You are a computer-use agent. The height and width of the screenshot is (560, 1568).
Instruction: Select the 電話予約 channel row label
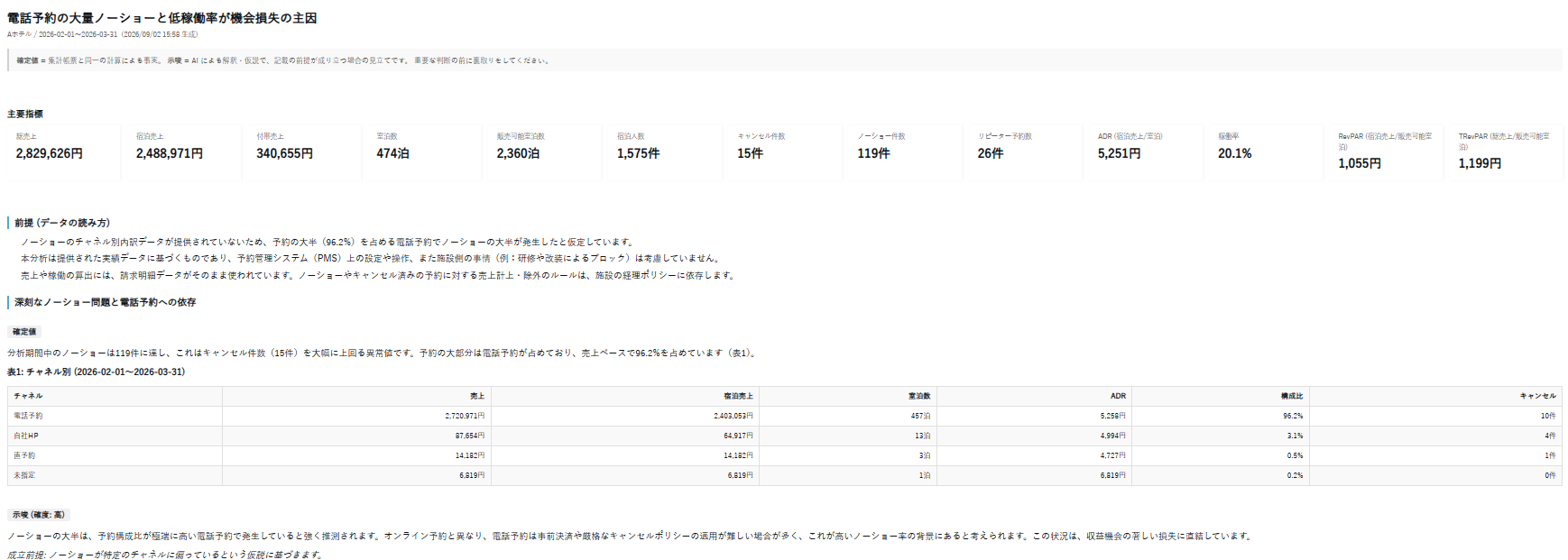pyautogui.click(x=28, y=416)
